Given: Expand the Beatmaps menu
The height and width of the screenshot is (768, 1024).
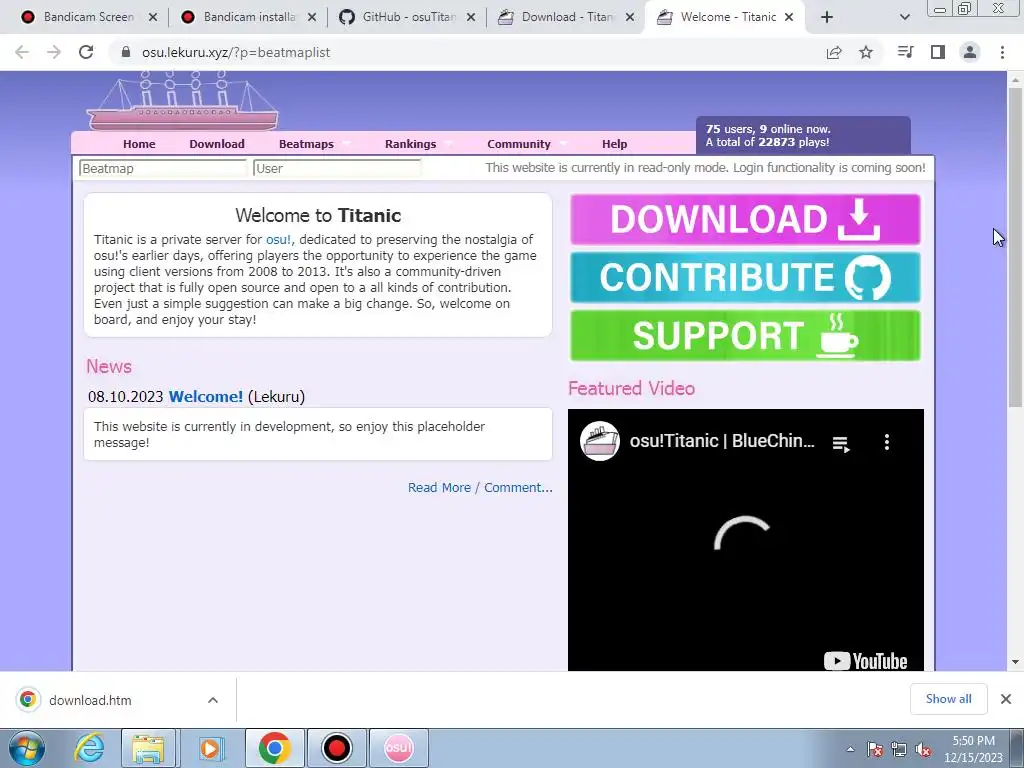Looking at the screenshot, I should point(306,144).
